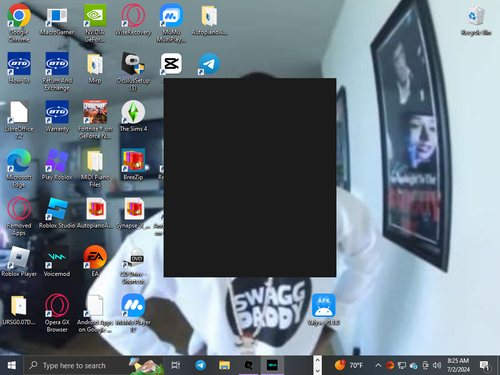Open the notification center icon

click(485, 366)
